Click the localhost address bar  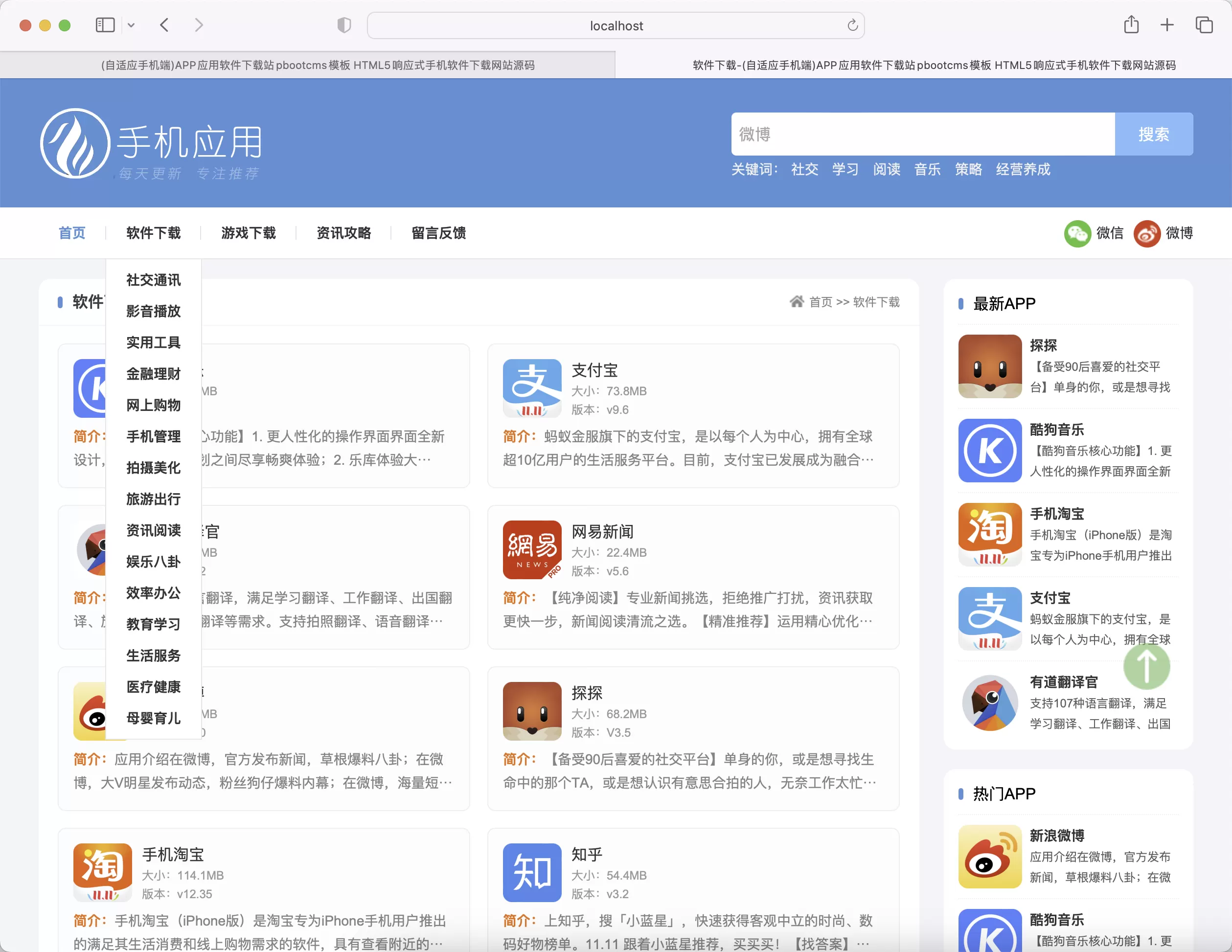616,25
